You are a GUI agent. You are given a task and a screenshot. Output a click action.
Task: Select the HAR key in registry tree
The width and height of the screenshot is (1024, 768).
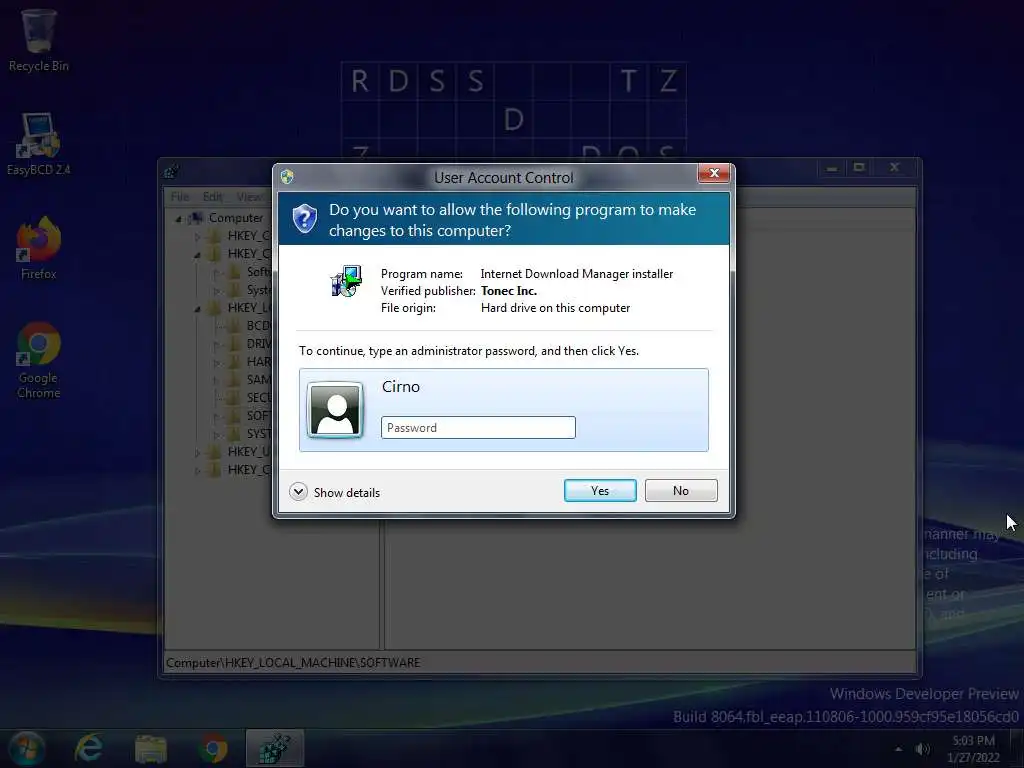[258, 361]
